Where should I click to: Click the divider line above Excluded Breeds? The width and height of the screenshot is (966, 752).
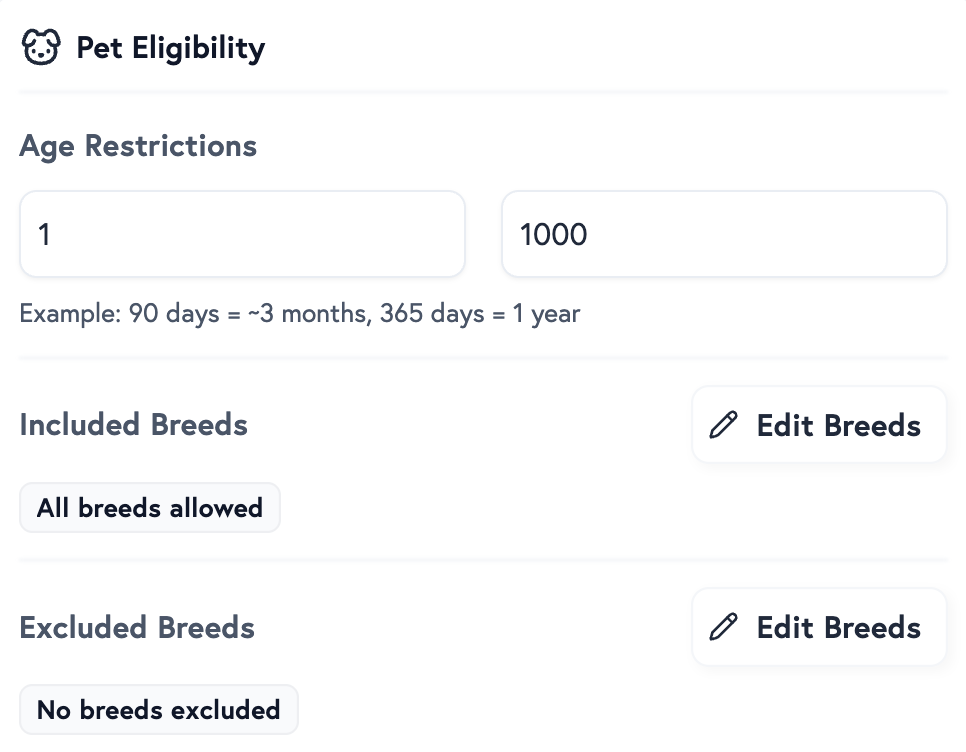tap(483, 560)
